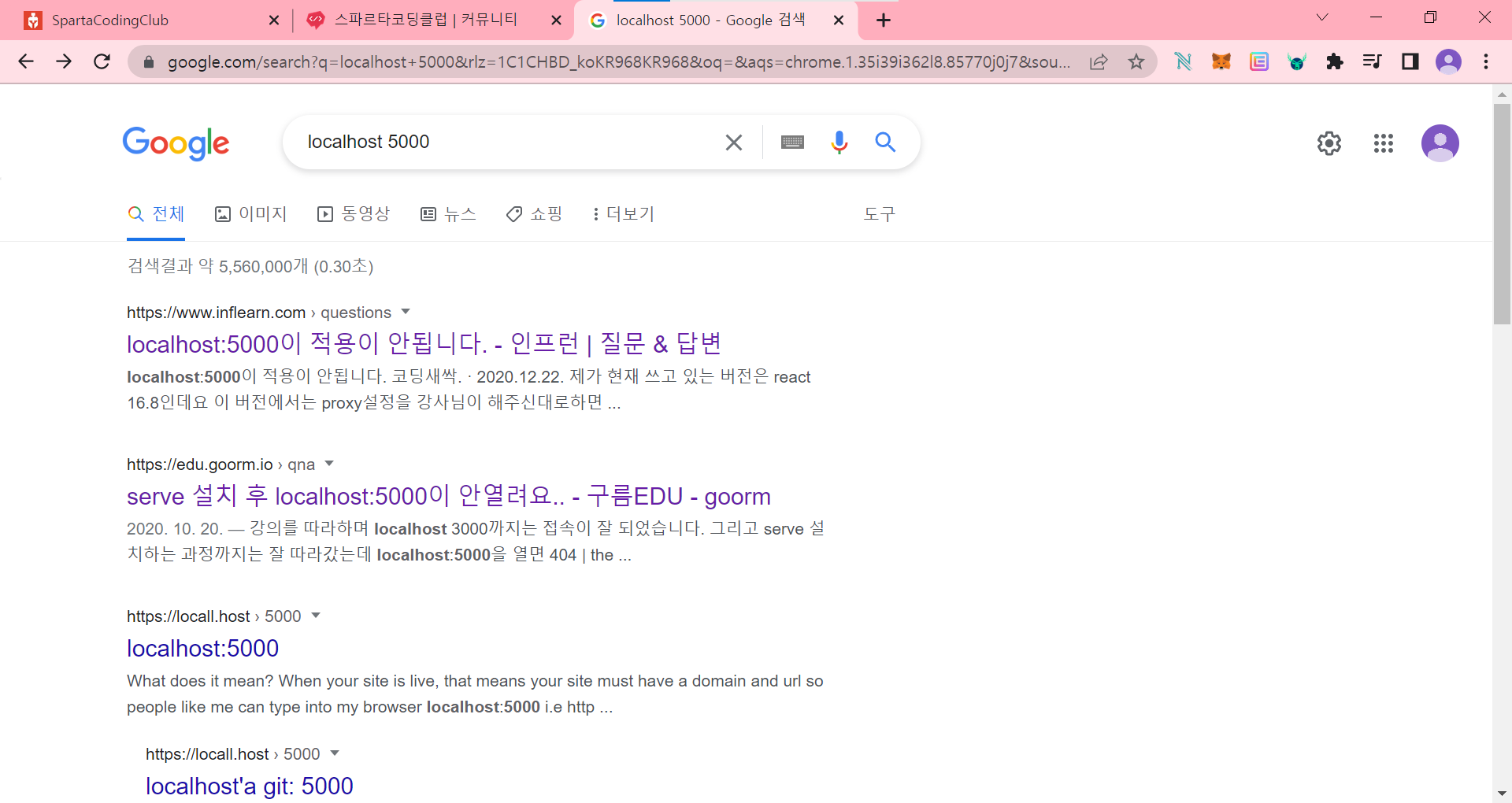Click the Google logo
This screenshot has height=803, width=1512.
[x=176, y=143]
